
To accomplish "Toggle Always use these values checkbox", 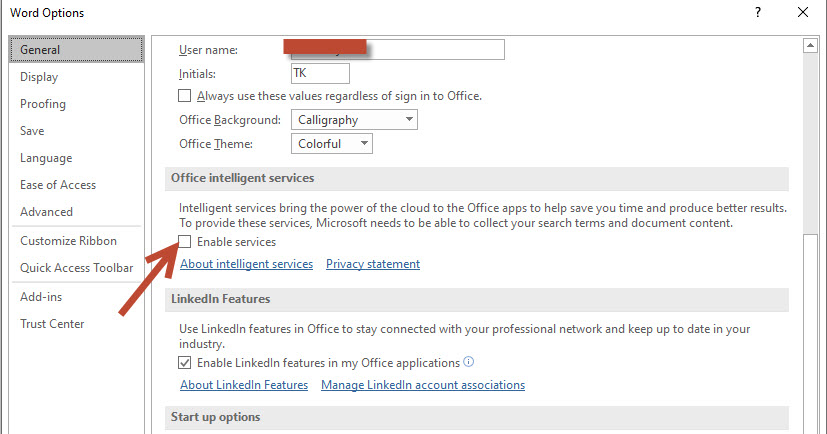I will pyautogui.click(x=184, y=96).
